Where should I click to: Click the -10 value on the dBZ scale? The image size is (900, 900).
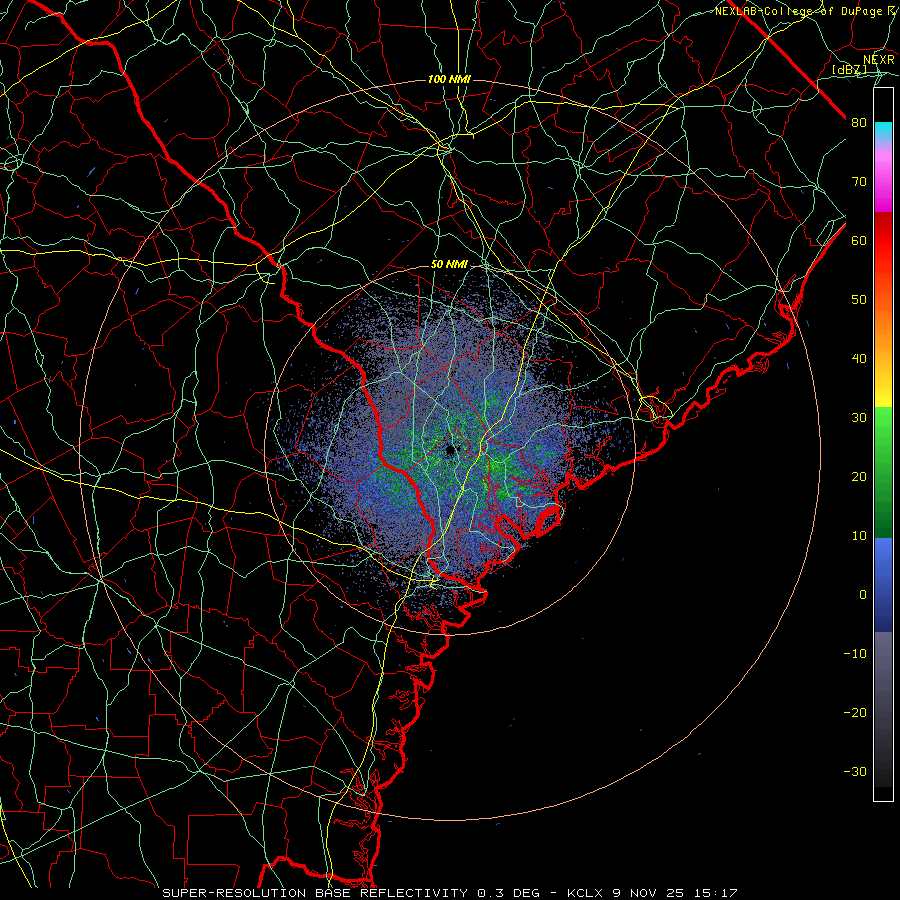point(855,654)
